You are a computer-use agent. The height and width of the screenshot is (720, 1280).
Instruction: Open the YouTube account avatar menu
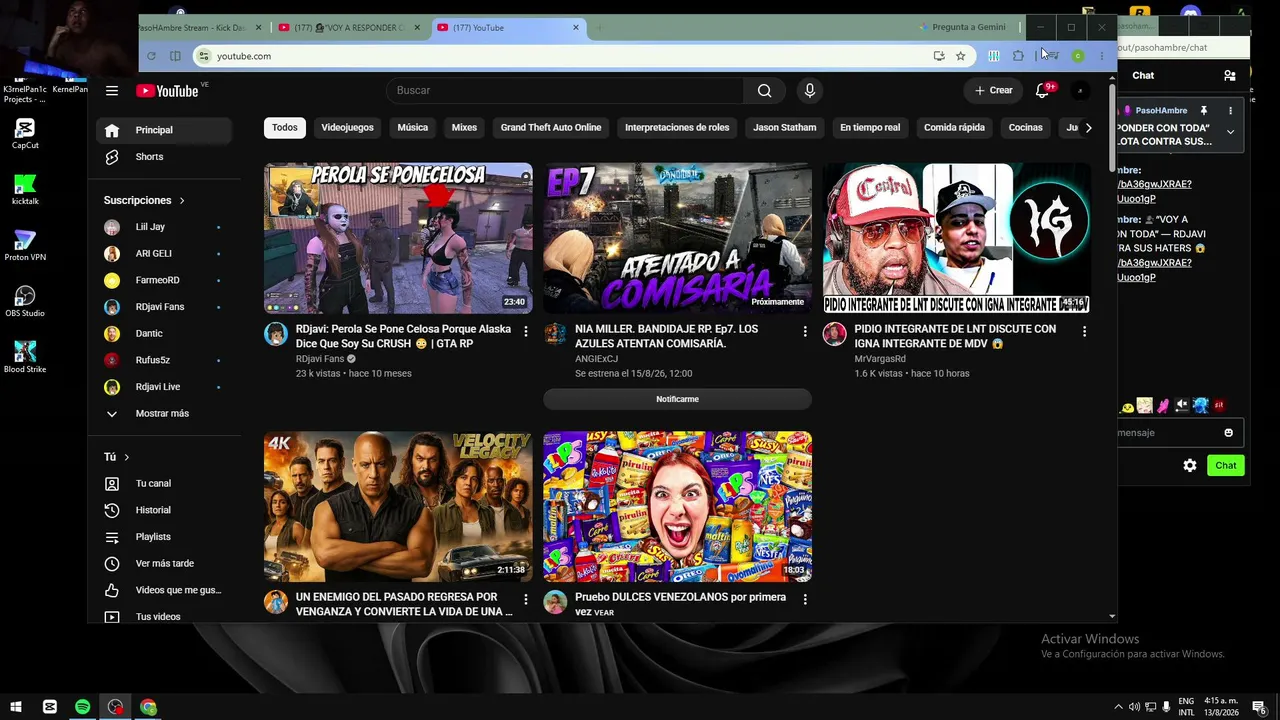(1080, 91)
